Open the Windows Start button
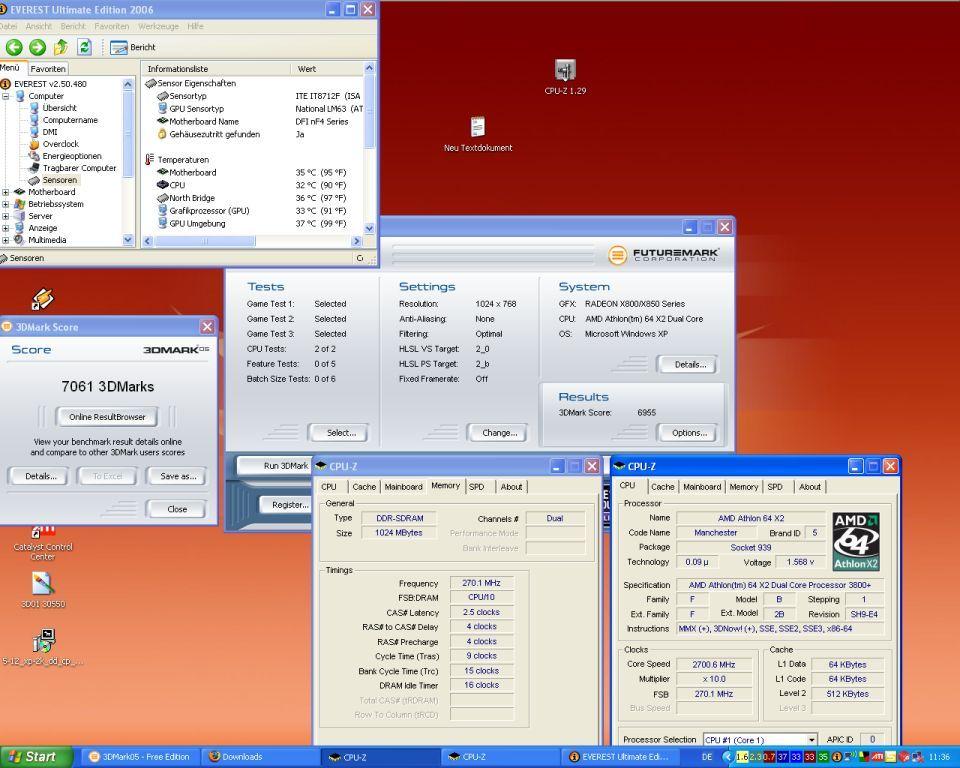This screenshot has width=960, height=768. click(x=36, y=757)
